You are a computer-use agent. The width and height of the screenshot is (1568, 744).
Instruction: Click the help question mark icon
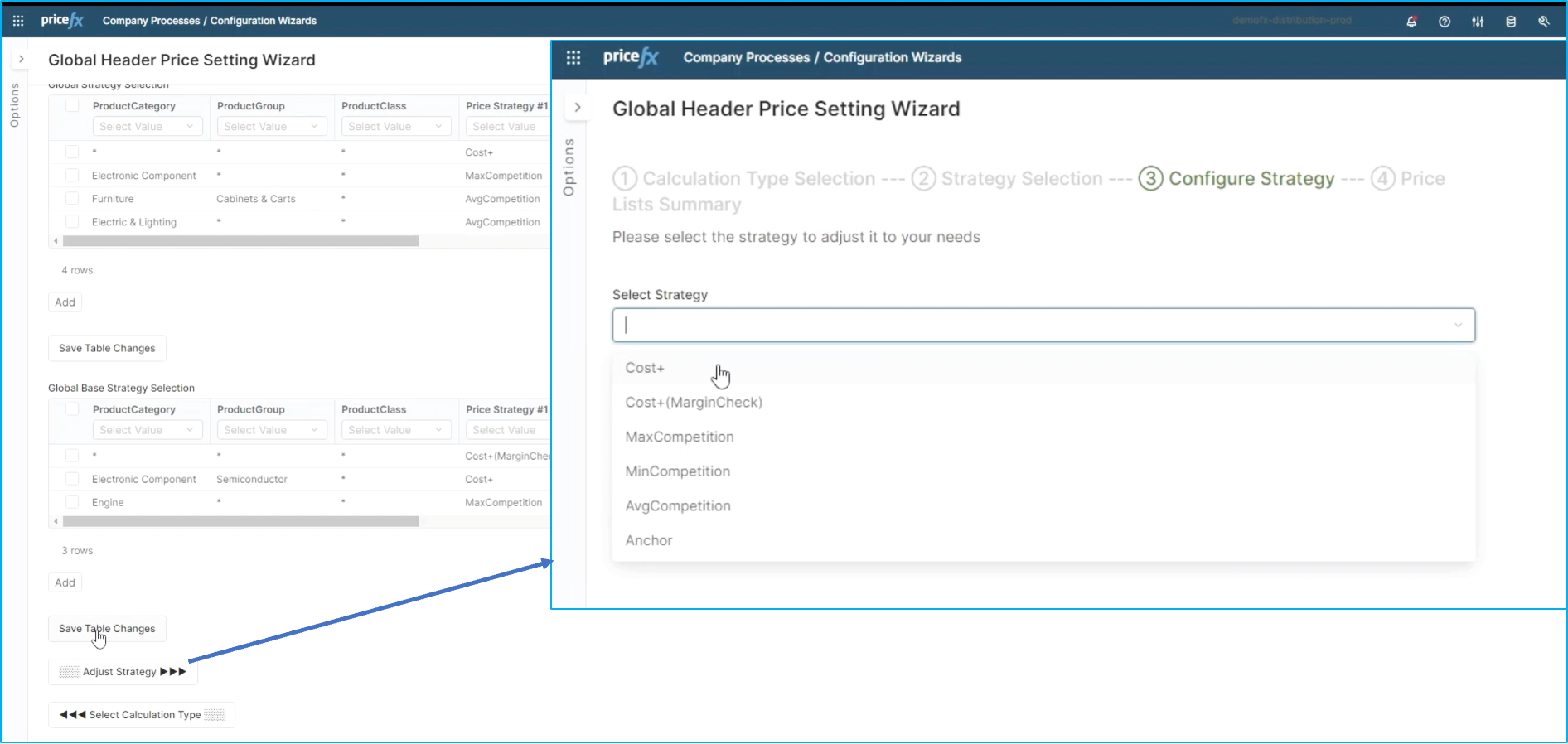point(1445,22)
